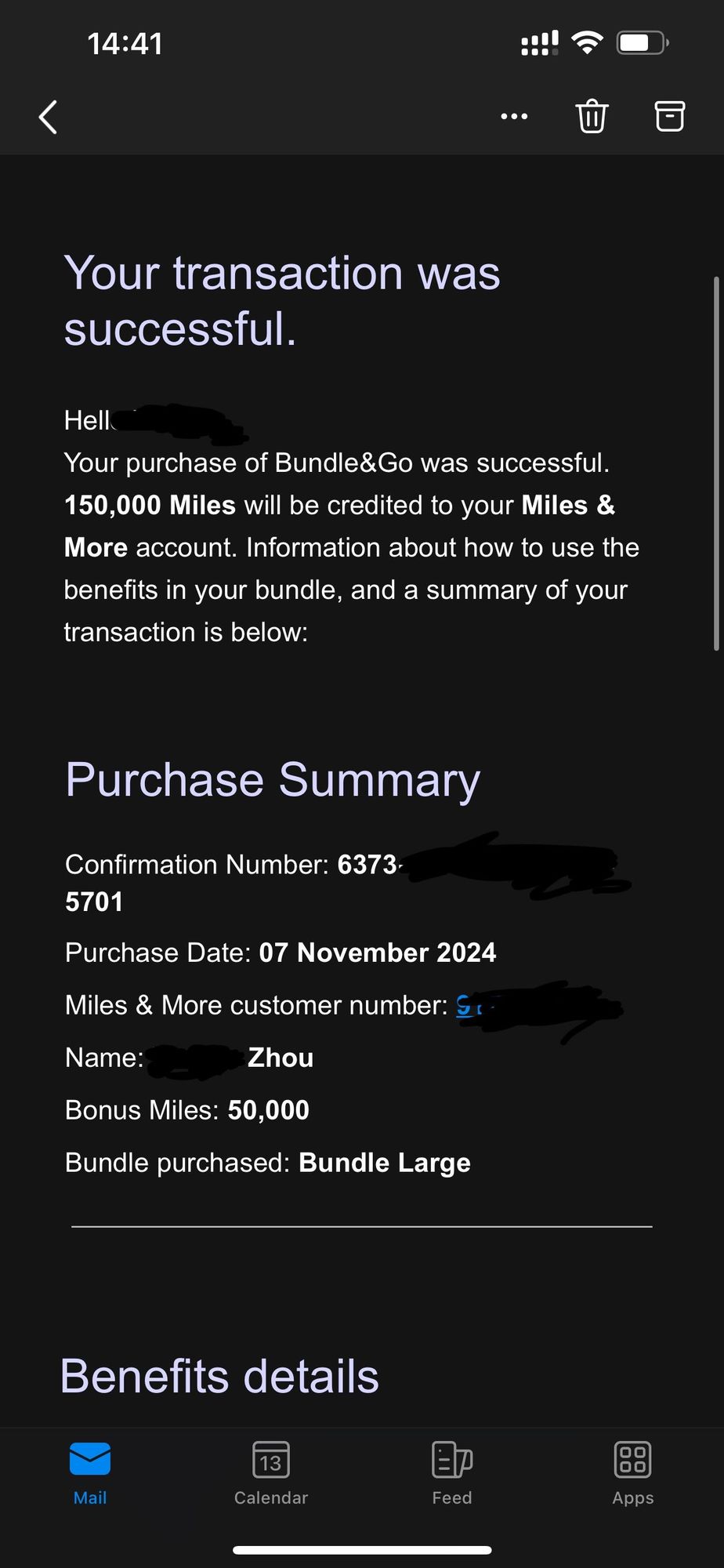Tap the home indicator bar at bottom
This screenshot has height=1568, width=724.
[362, 1550]
